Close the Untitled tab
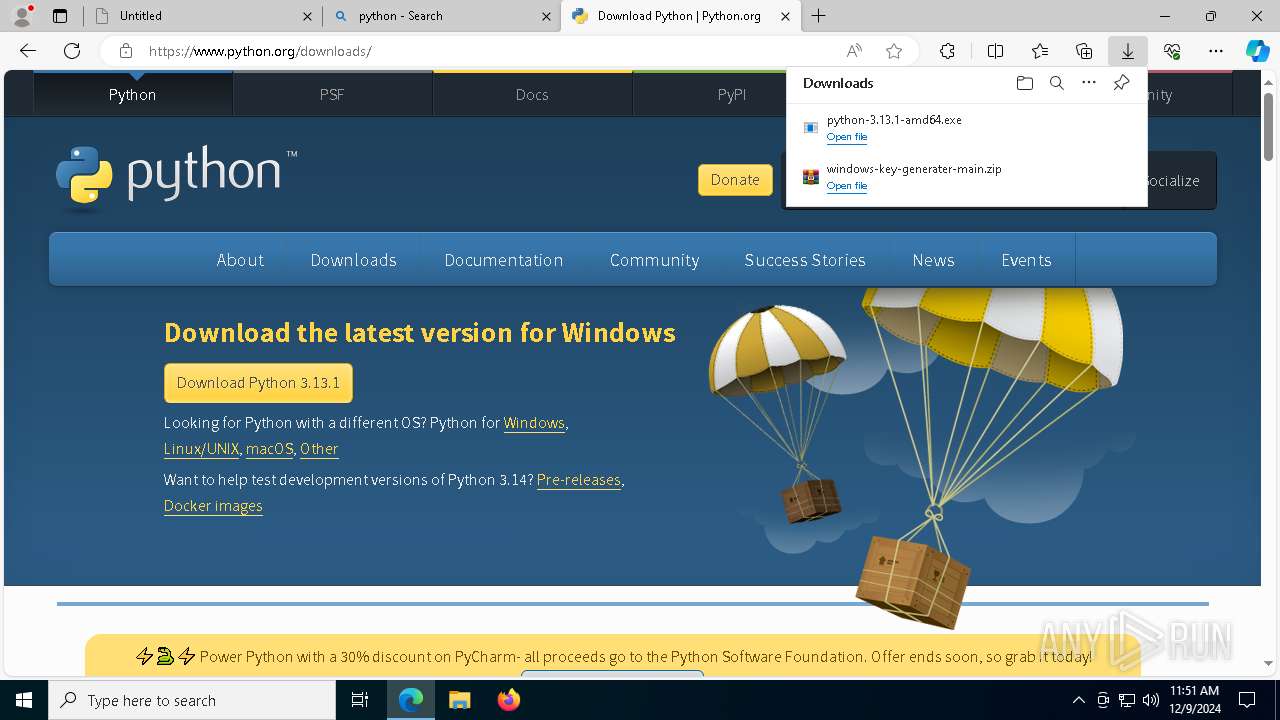The image size is (1280, 720). 307,16
